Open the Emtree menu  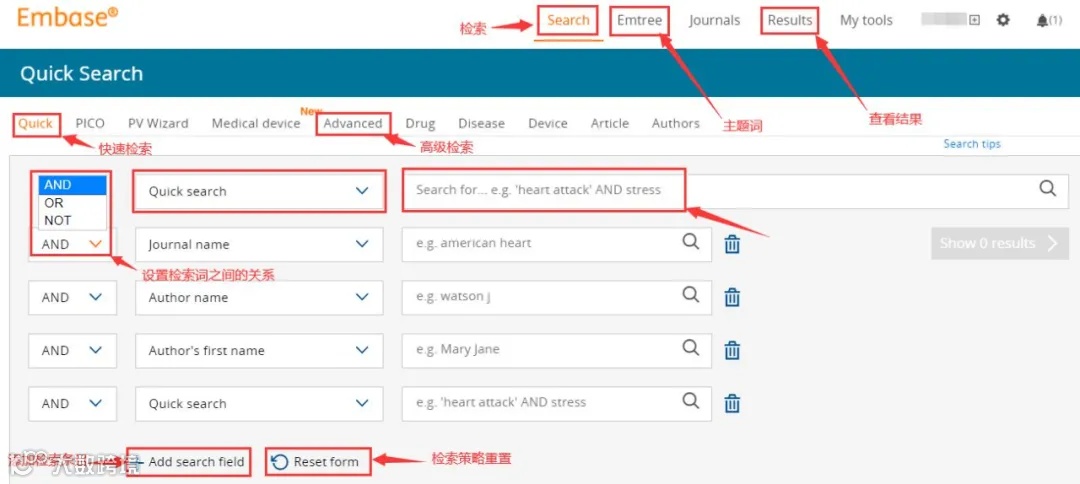point(639,20)
